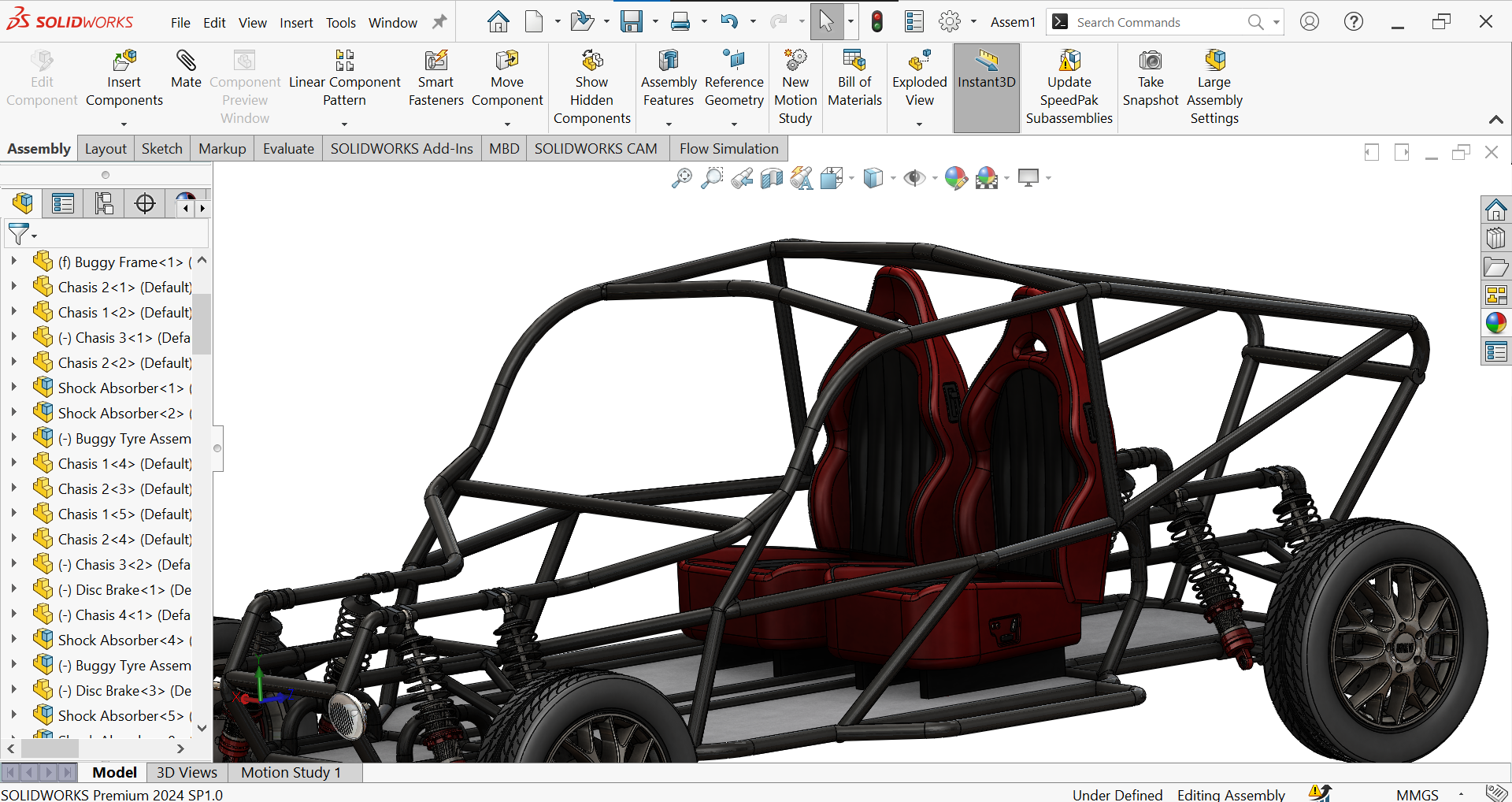
Task: Open the Display Style dropdown arrow
Action: (893, 179)
